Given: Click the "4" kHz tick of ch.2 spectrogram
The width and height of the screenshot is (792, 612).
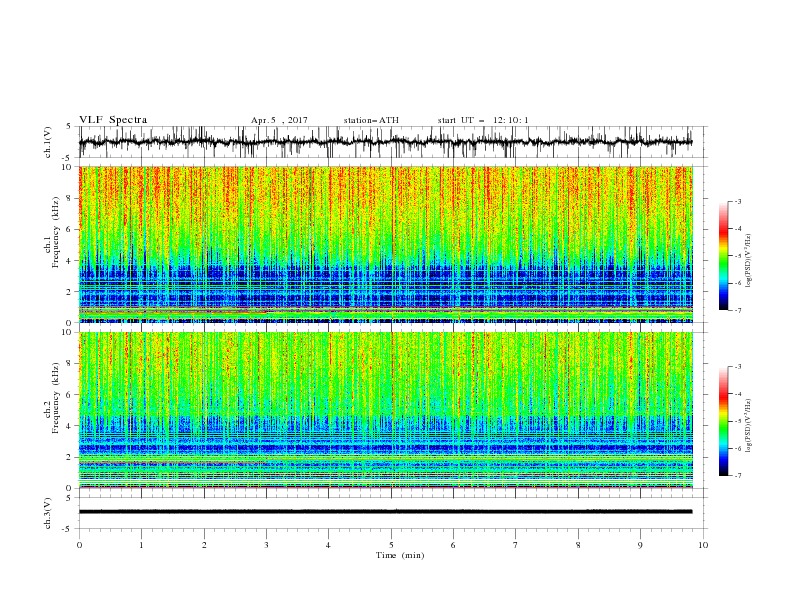Looking at the screenshot, I should click(70, 426).
